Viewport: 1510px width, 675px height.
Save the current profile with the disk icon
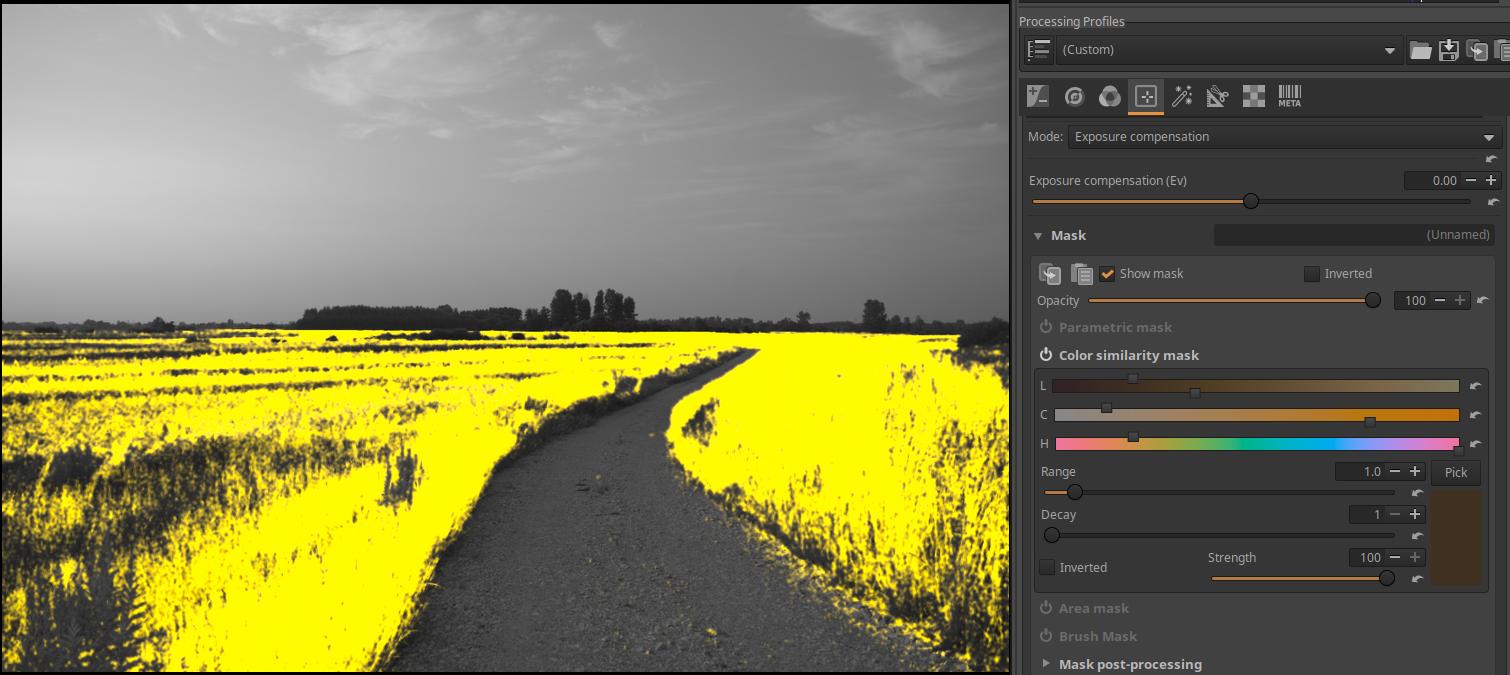click(1448, 51)
